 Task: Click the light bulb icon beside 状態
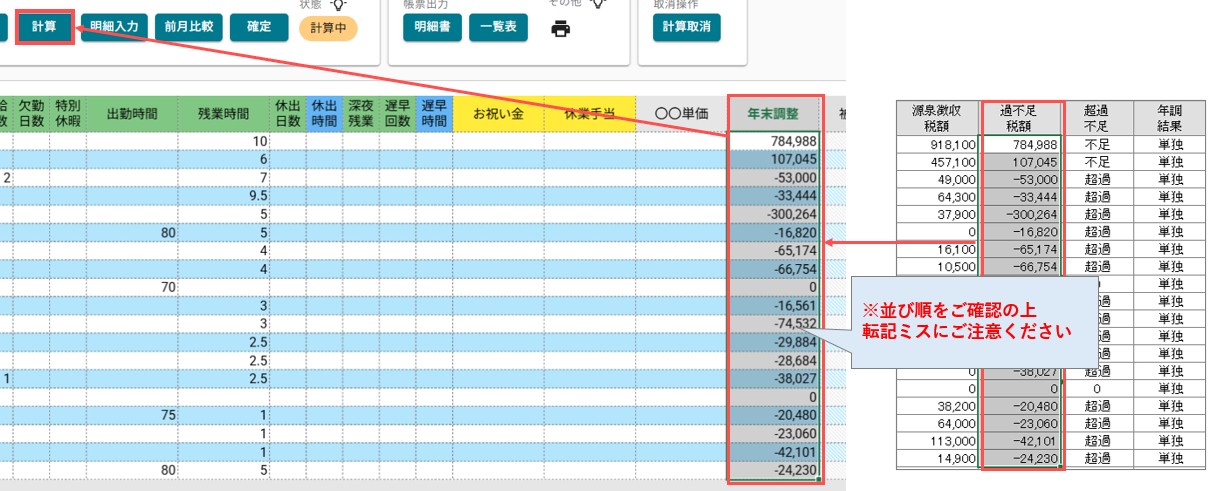pos(339,4)
